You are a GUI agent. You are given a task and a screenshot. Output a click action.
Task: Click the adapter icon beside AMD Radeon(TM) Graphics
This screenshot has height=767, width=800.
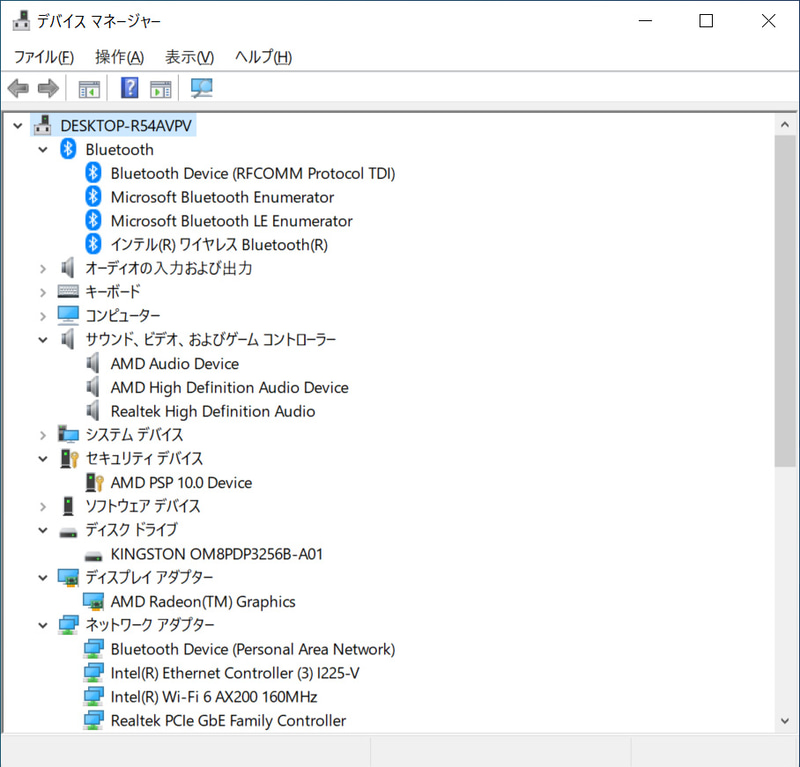pos(91,601)
